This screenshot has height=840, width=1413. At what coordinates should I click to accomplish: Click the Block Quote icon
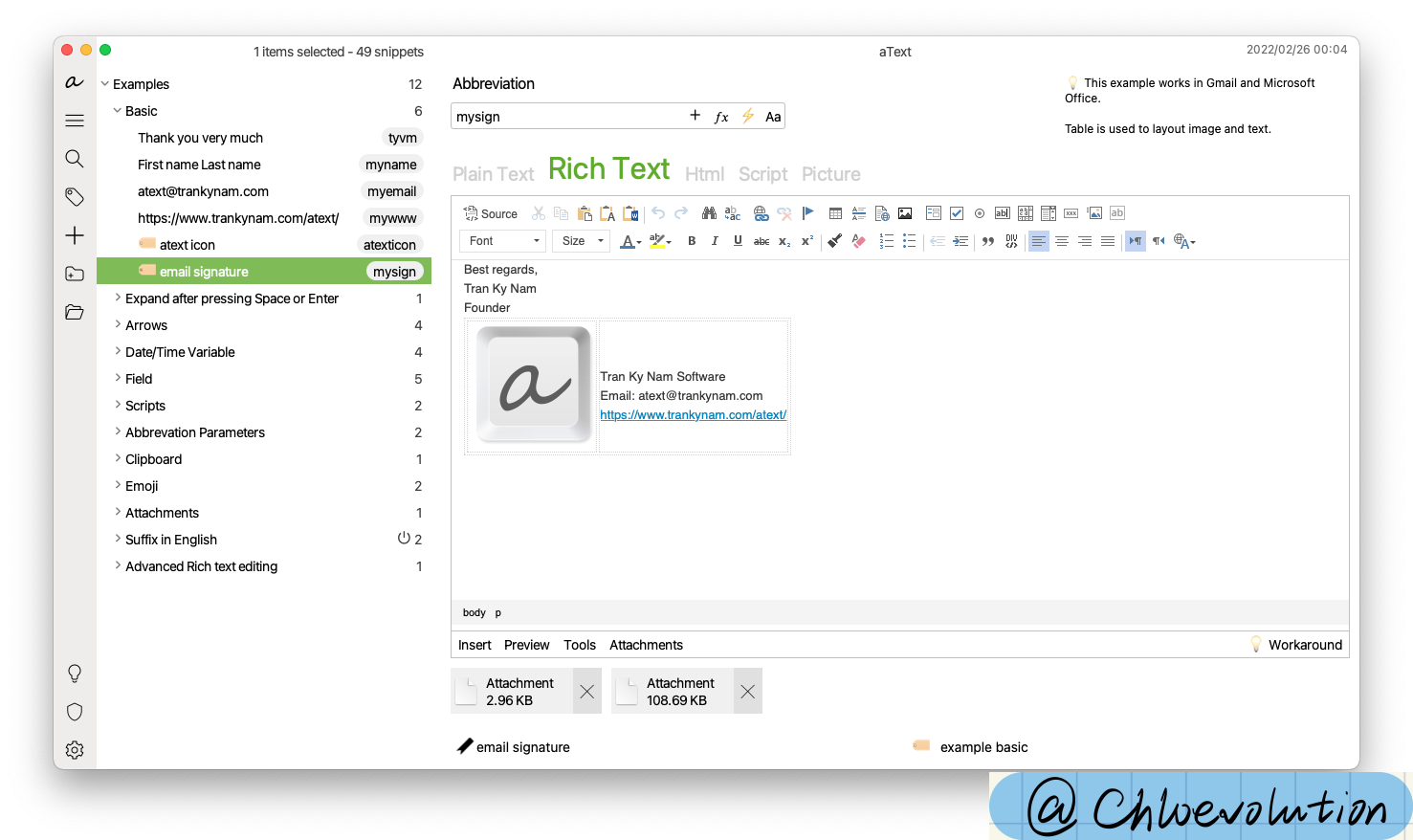tap(988, 241)
